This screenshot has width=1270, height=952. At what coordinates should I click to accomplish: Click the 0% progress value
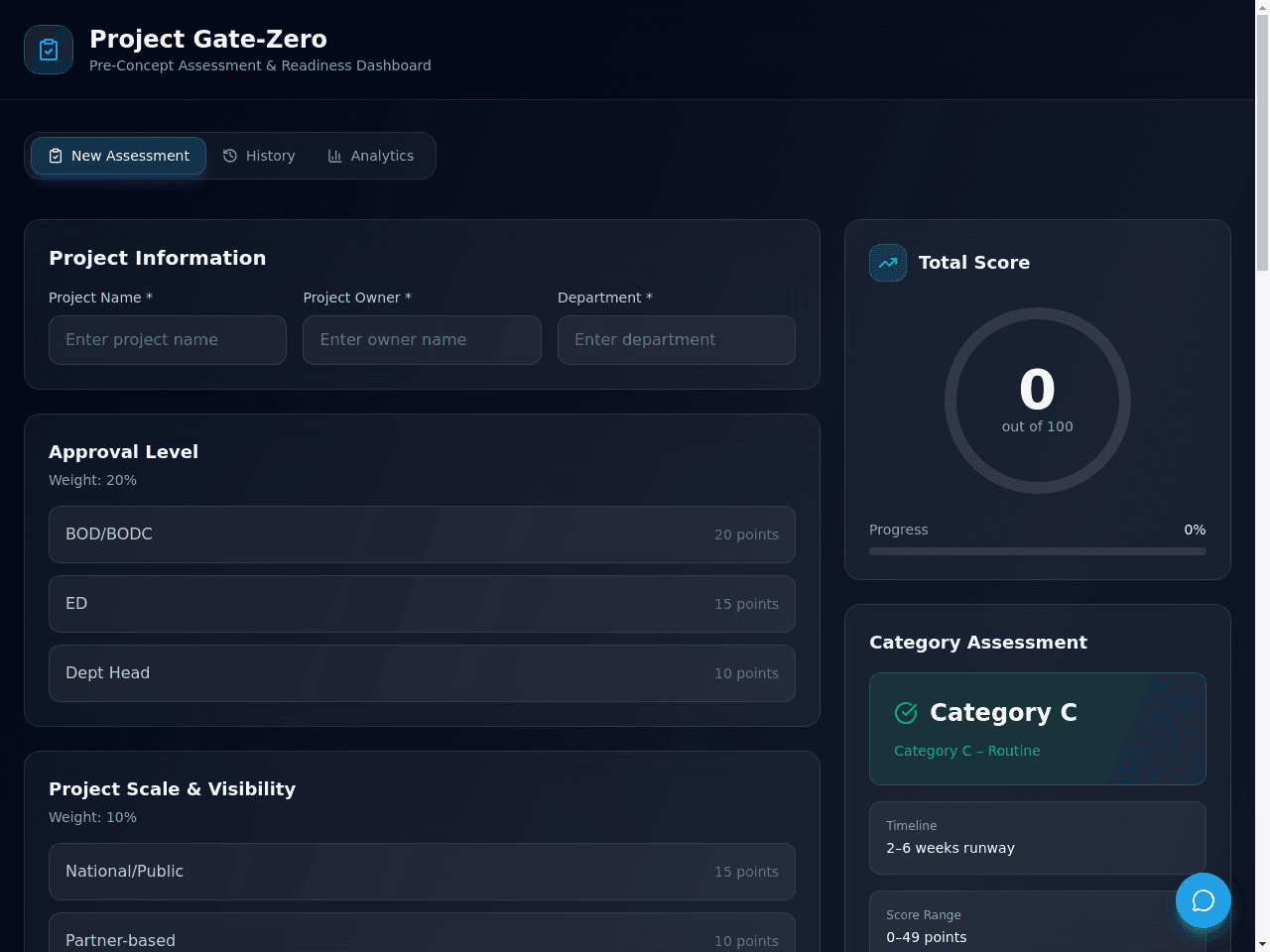[x=1195, y=530]
